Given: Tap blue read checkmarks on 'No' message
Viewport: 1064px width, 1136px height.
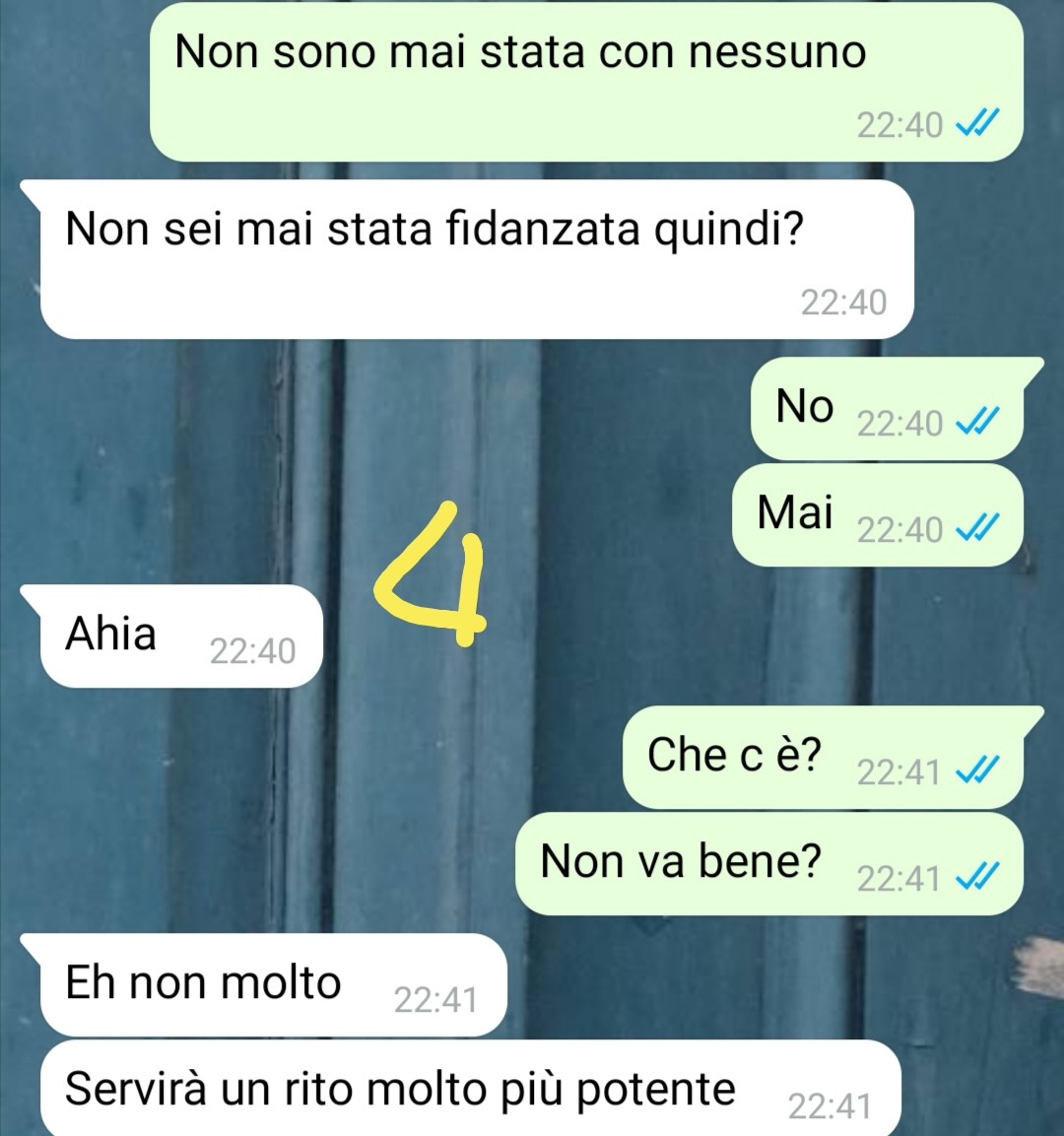Looking at the screenshot, I should (978, 421).
